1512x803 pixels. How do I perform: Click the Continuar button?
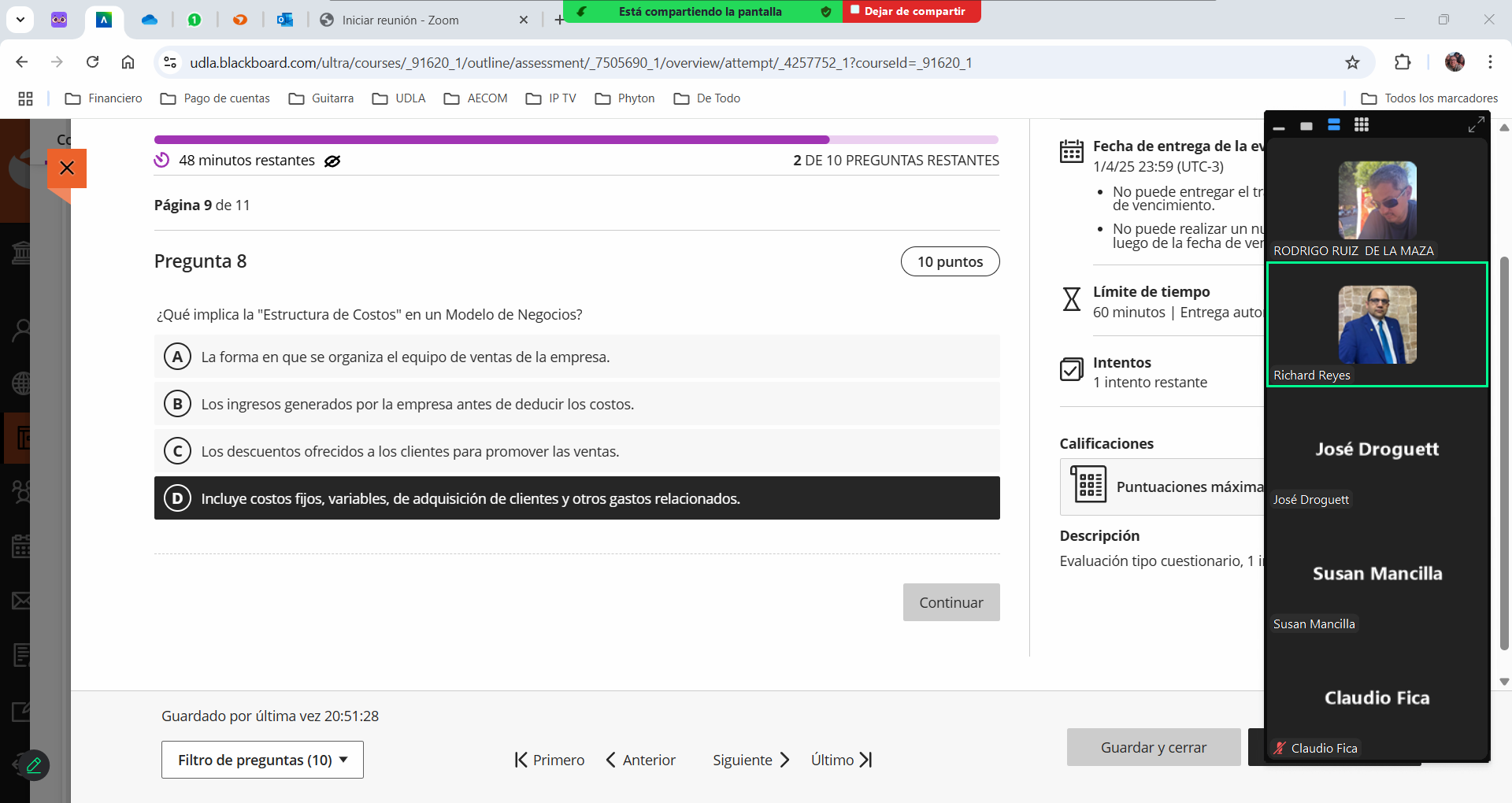pyautogui.click(x=951, y=602)
